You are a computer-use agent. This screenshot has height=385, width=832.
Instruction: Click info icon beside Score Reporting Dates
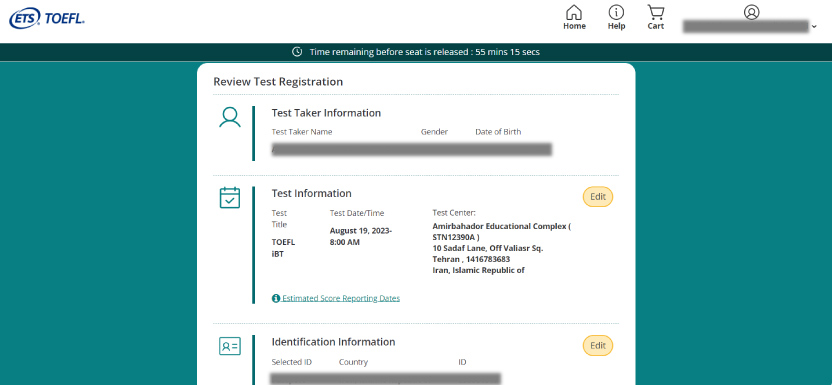[x=276, y=298]
